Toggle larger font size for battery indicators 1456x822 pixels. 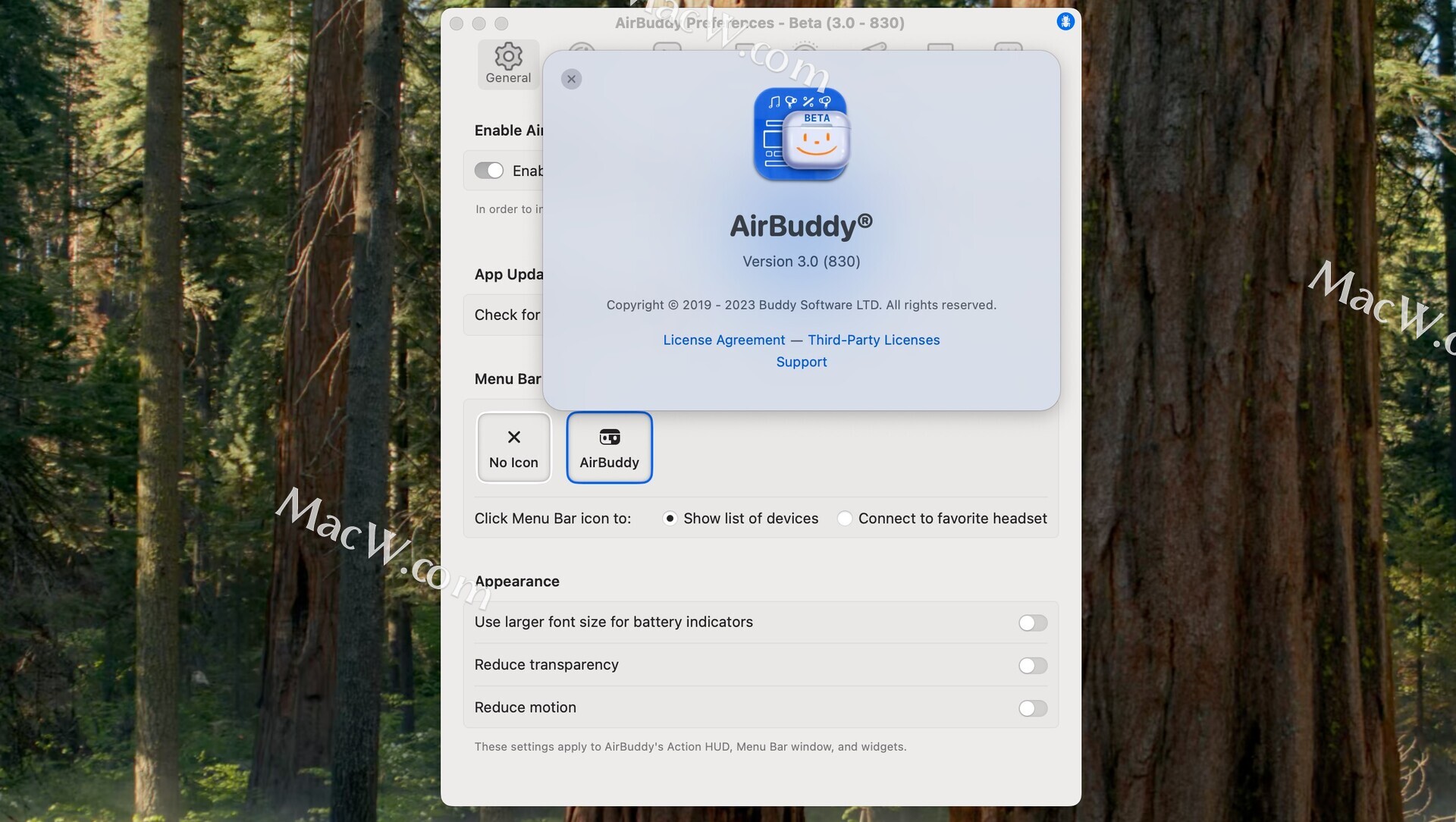1032,623
